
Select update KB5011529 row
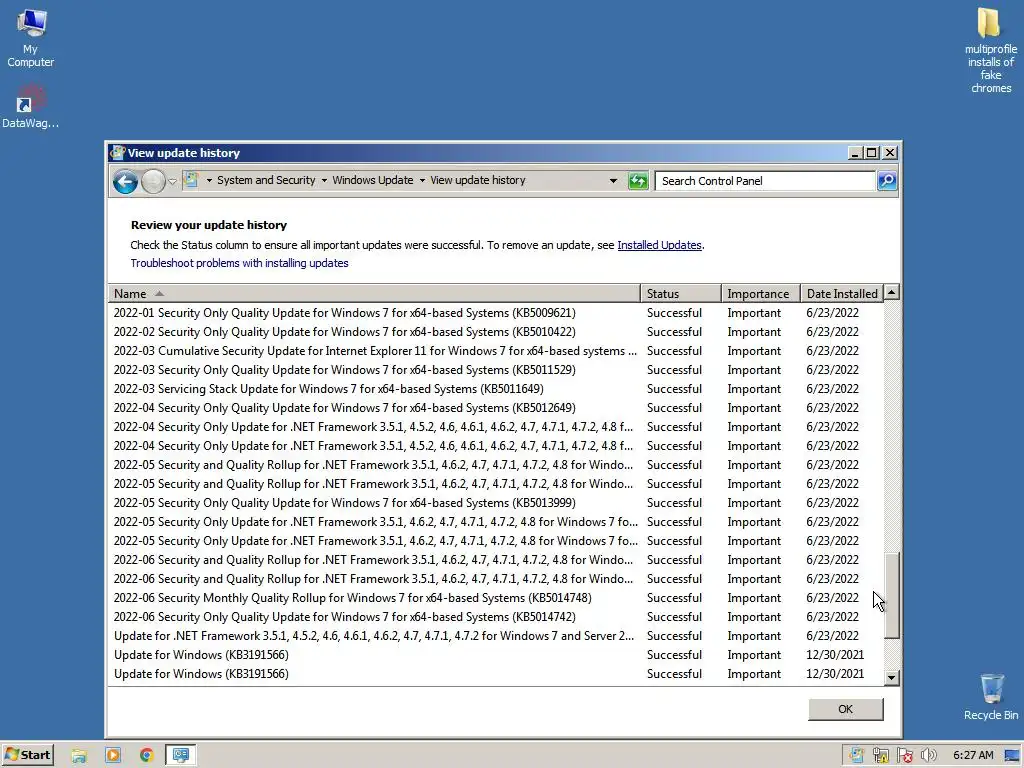coord(496,370)
